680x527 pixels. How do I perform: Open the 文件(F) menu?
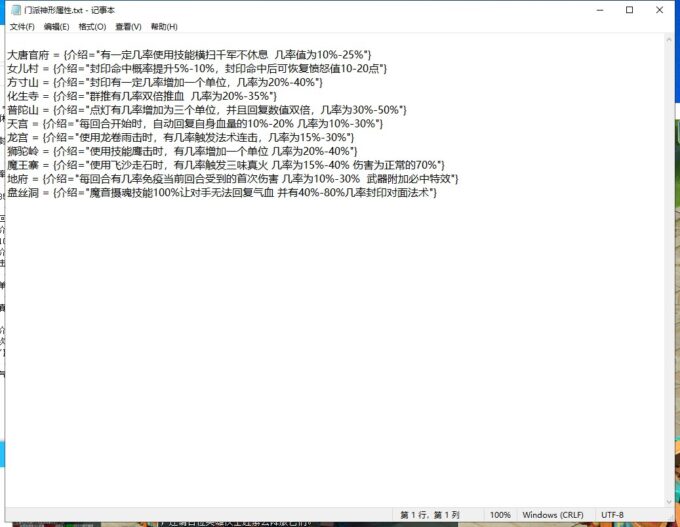coord(22,26)
